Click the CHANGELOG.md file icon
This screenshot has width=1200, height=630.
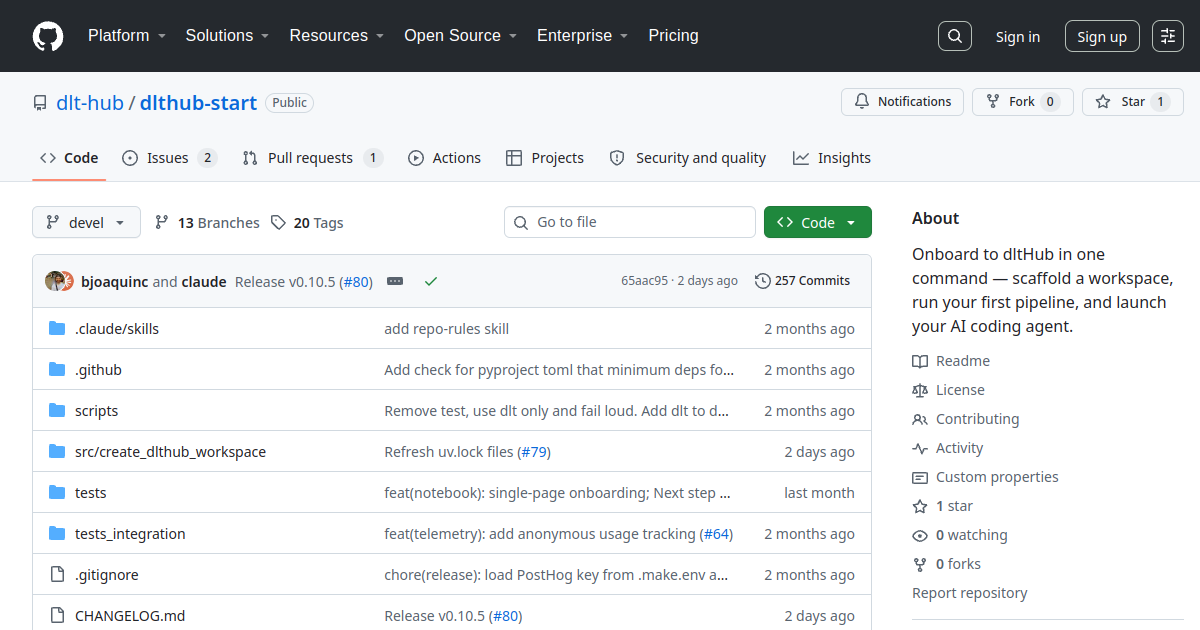tap(57, 616)
